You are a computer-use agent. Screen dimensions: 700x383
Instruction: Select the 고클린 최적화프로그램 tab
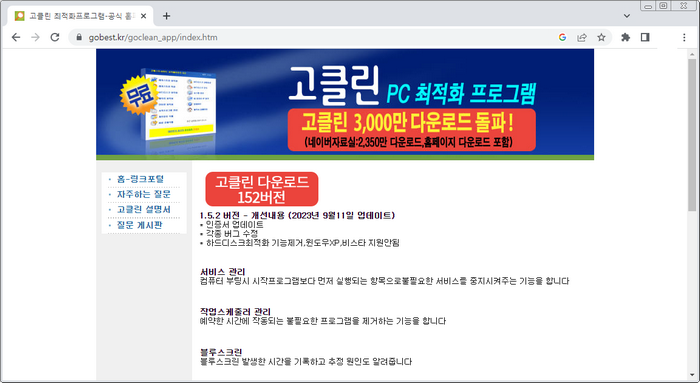tap(80, 16)
